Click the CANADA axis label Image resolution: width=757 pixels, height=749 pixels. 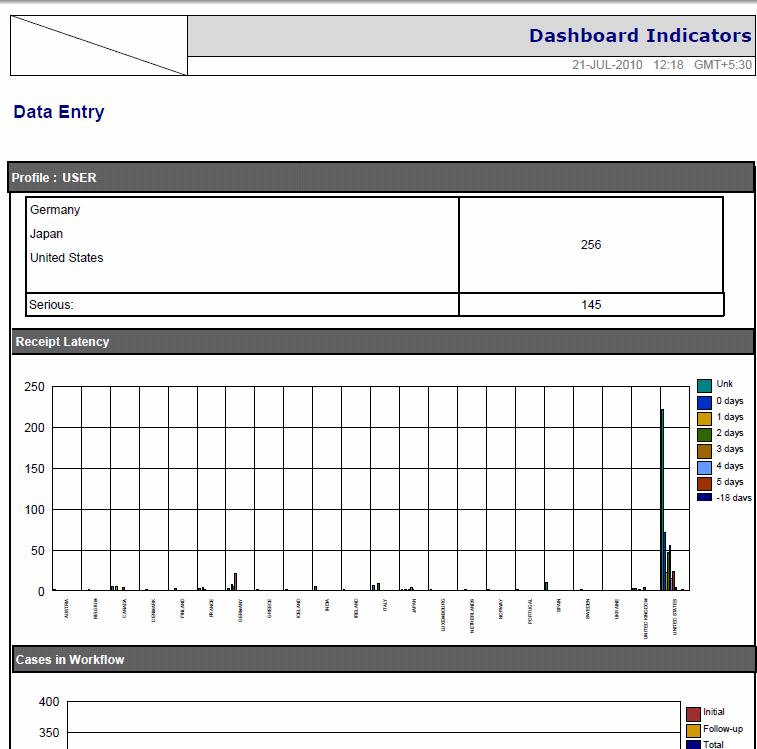(x=125, y=608)
